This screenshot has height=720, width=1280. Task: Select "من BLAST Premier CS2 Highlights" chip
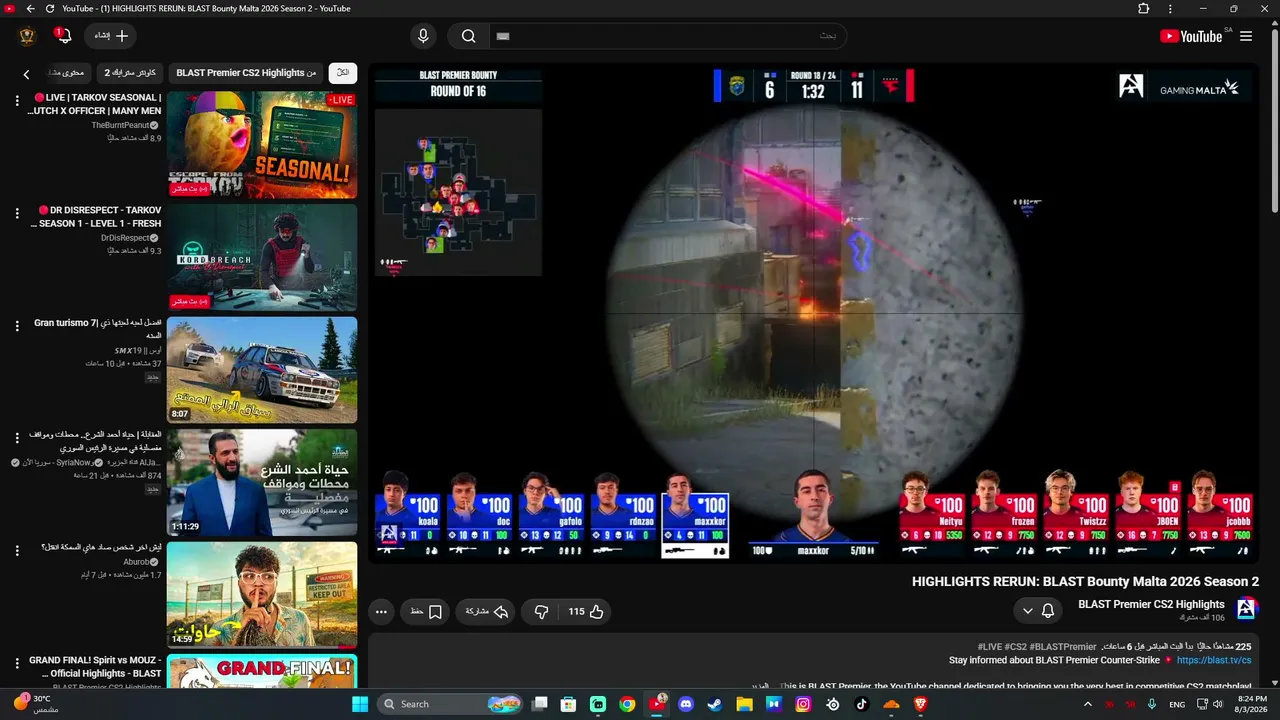pos(246,73)
